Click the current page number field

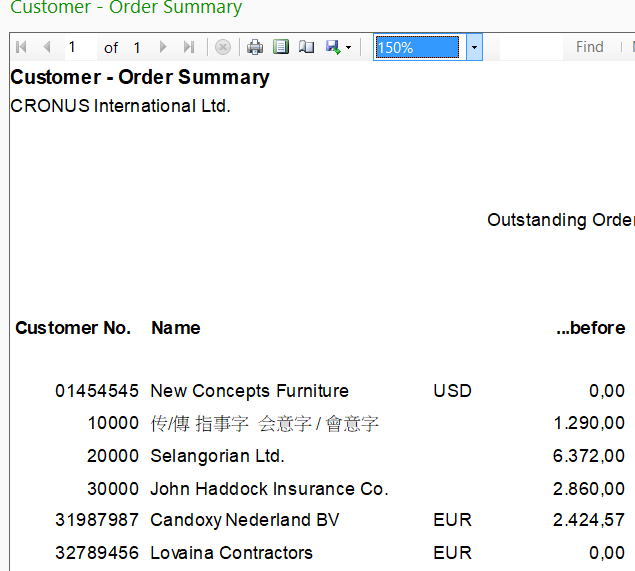click(x=80, y=47)
